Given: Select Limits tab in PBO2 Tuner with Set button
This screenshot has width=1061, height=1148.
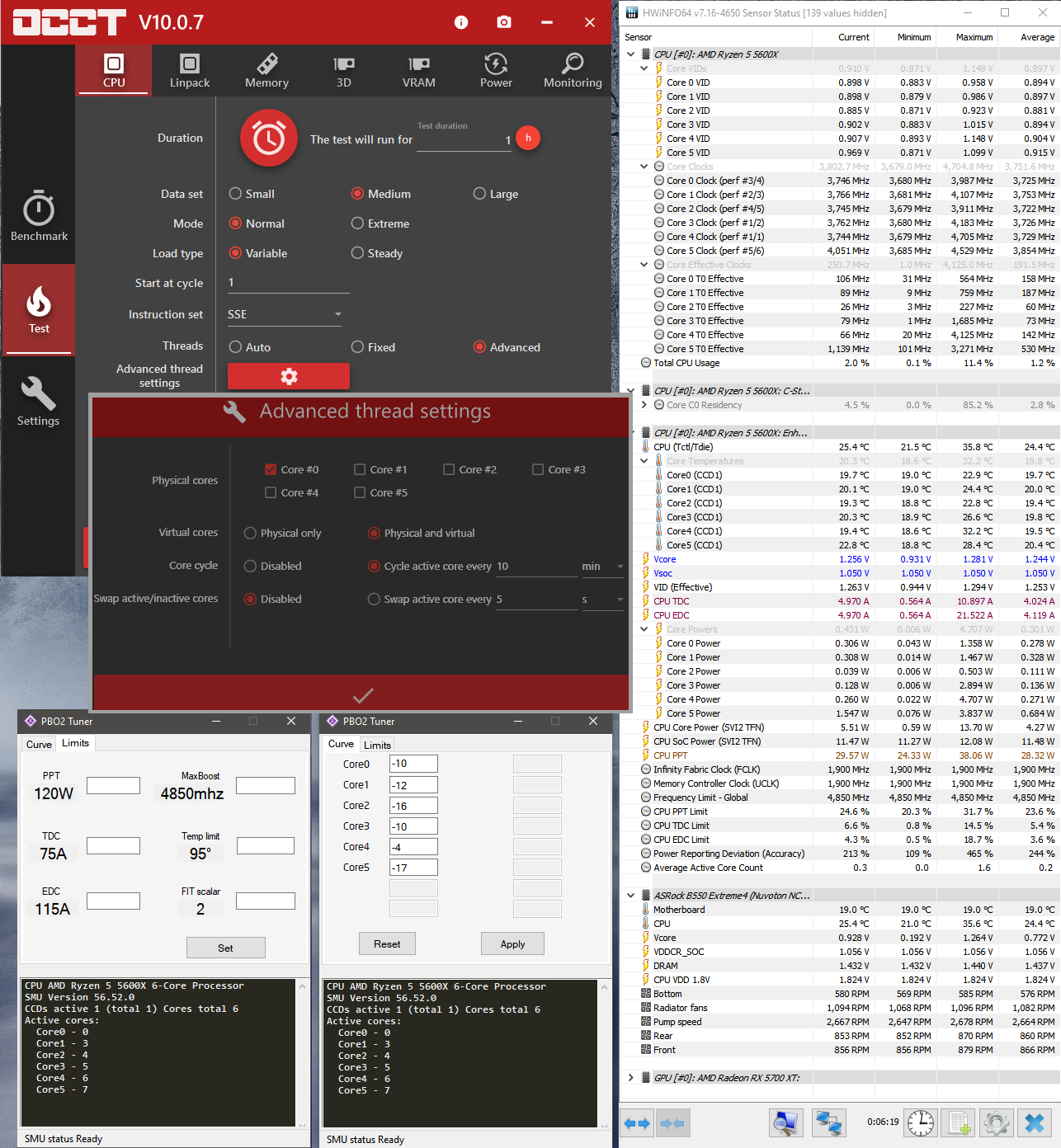Looking at the screenshot, I should (x=75, y=743).
